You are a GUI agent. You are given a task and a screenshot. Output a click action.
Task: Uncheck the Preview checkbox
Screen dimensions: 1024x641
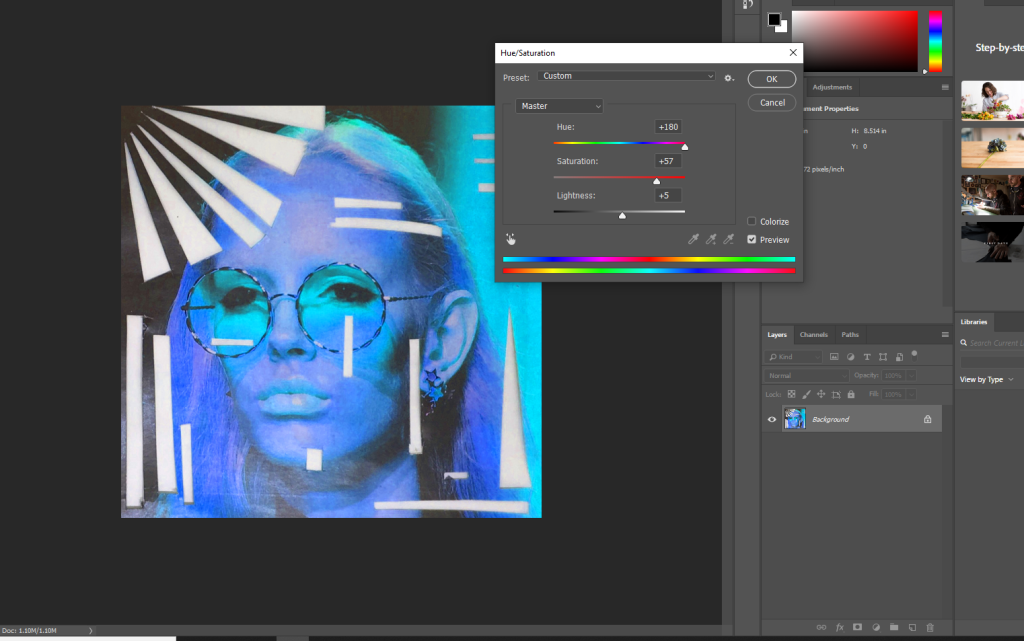pos(752,240)
